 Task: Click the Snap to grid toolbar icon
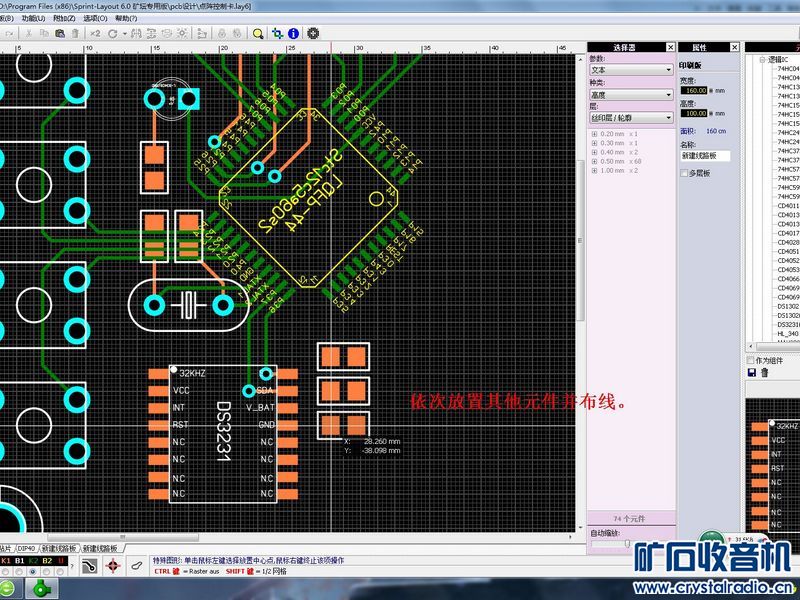(182, 34)
